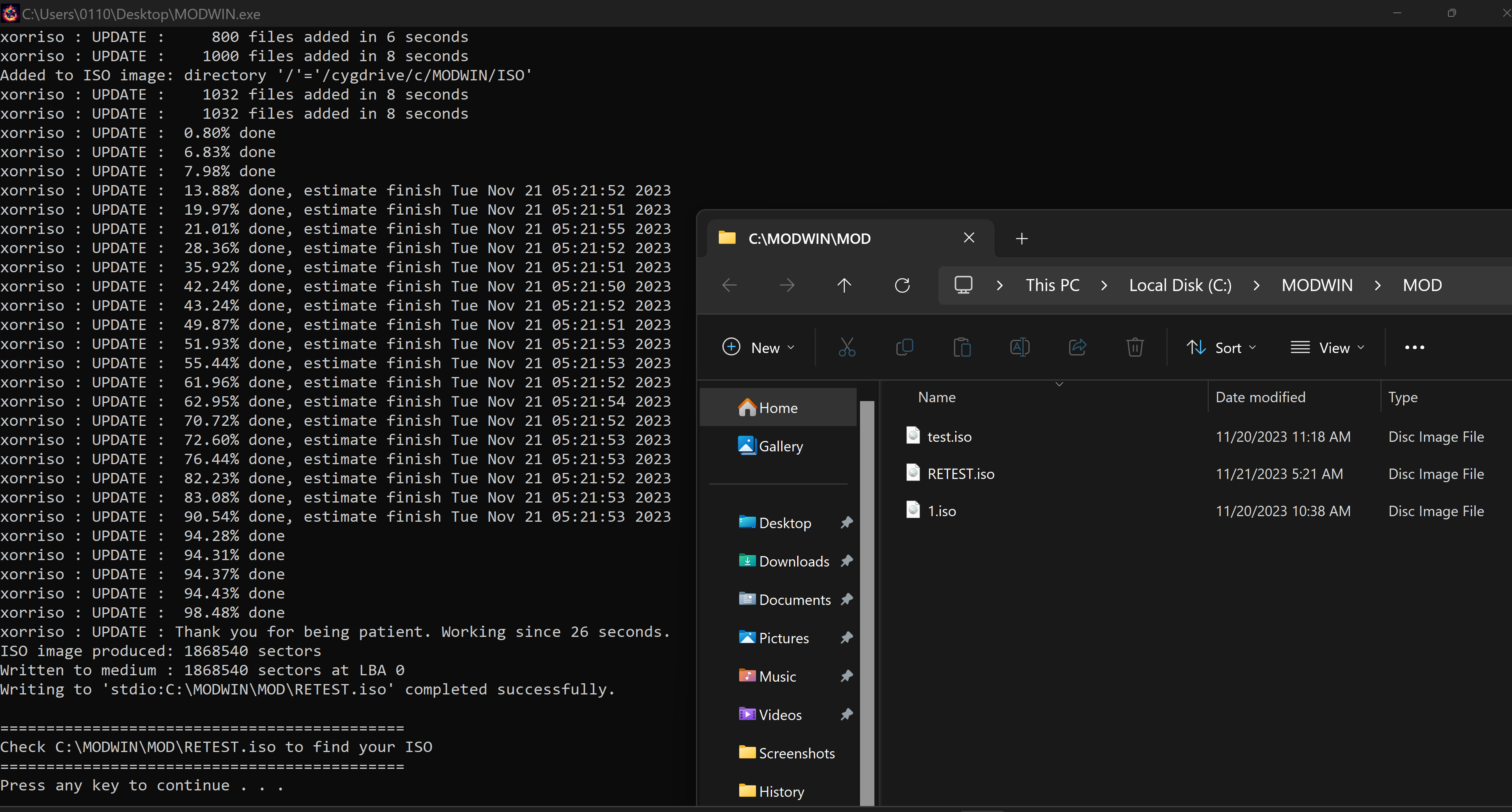
Task: Click Local Disk (C:) breadcrumb
Action: (1180, 285)
